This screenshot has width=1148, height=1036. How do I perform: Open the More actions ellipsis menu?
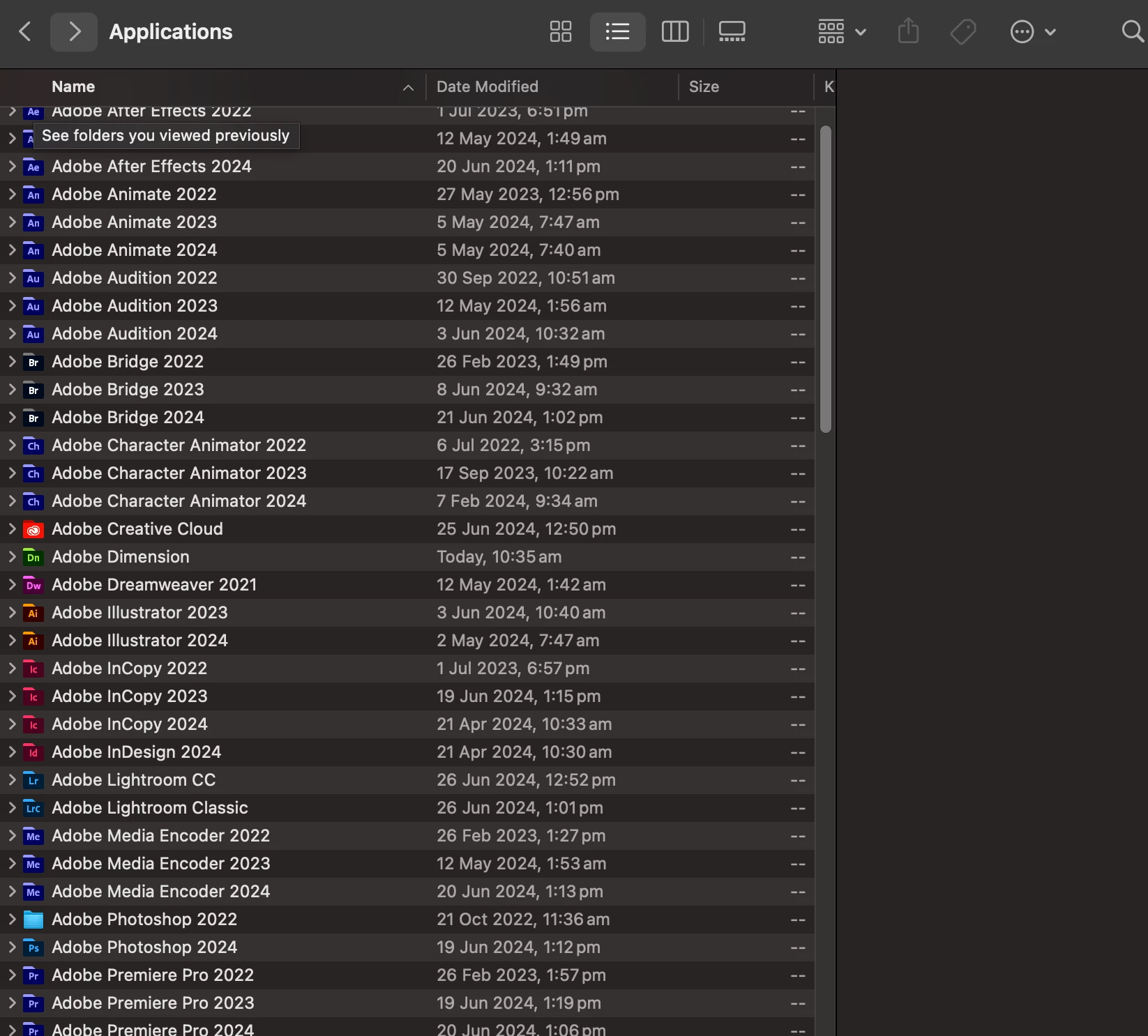click(1033, 31)
